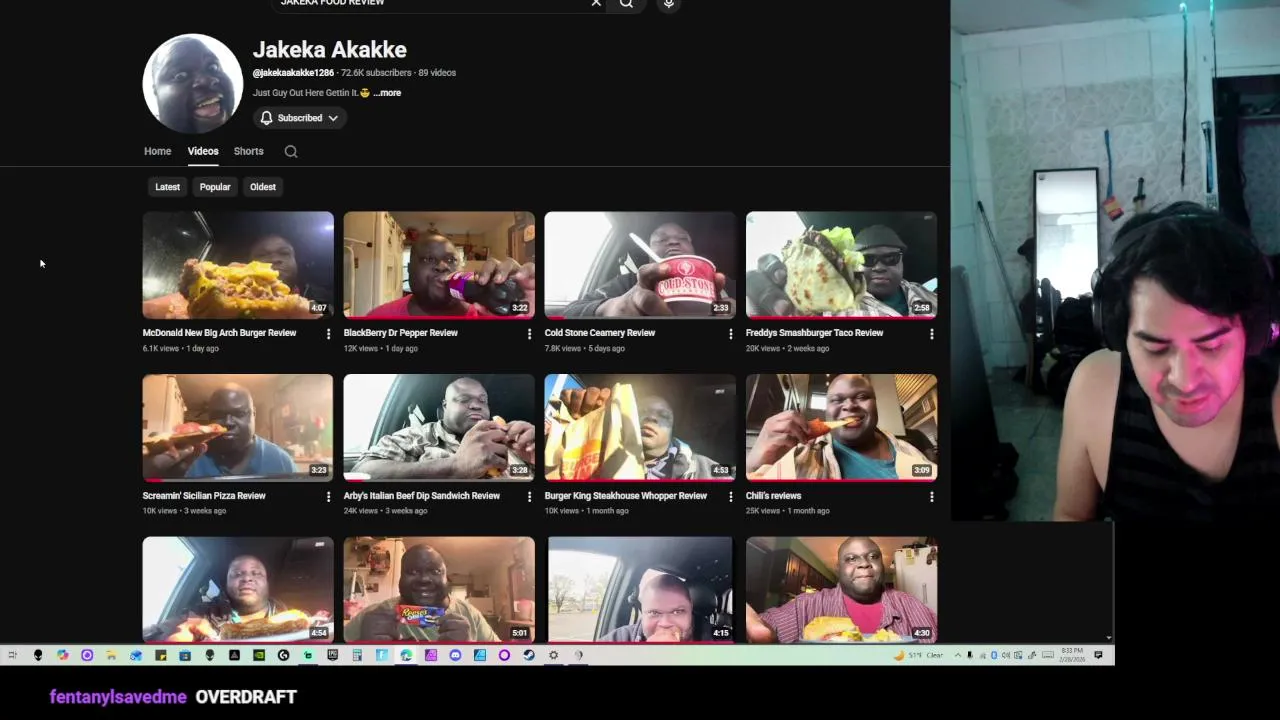This screenshot has height=720, width=1280.
Task: Click the BlackBerry Dr Pepper video thumbnail
Action: pos(439,265)
